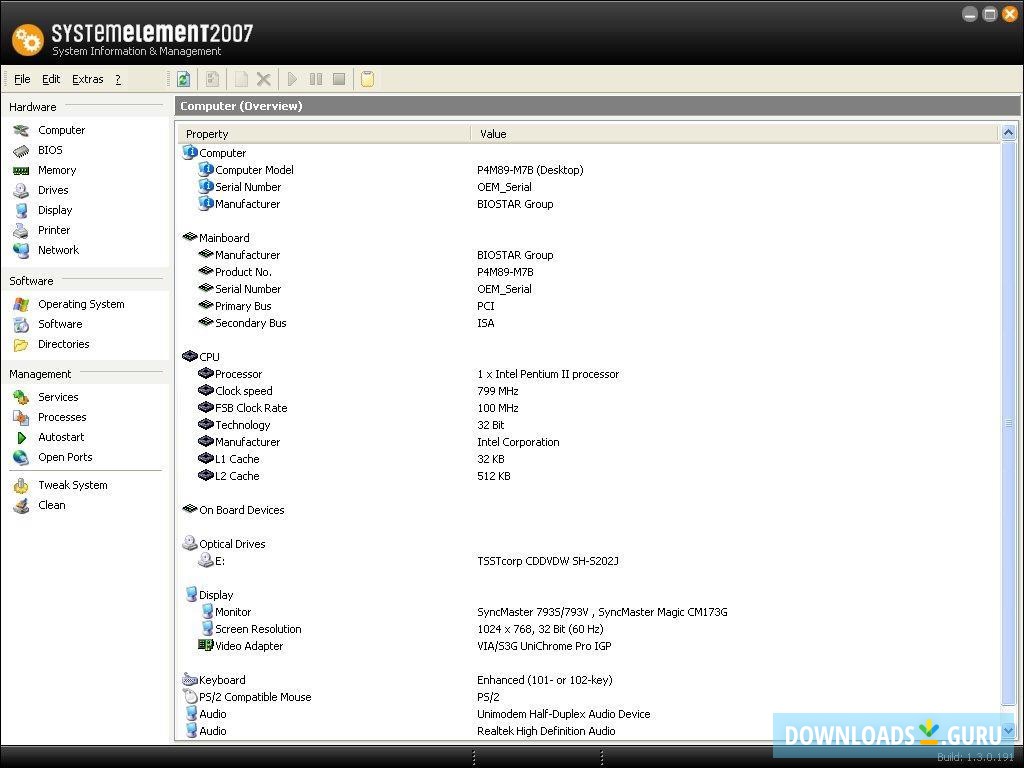
Task: Click the refresh toolbar icon
Action: coord(184,79)
